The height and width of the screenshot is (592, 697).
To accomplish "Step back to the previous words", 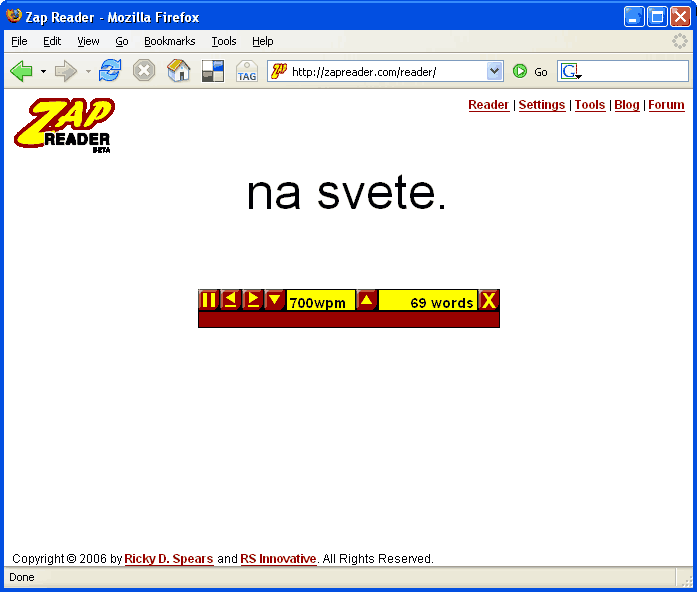I will coord(231,300).
